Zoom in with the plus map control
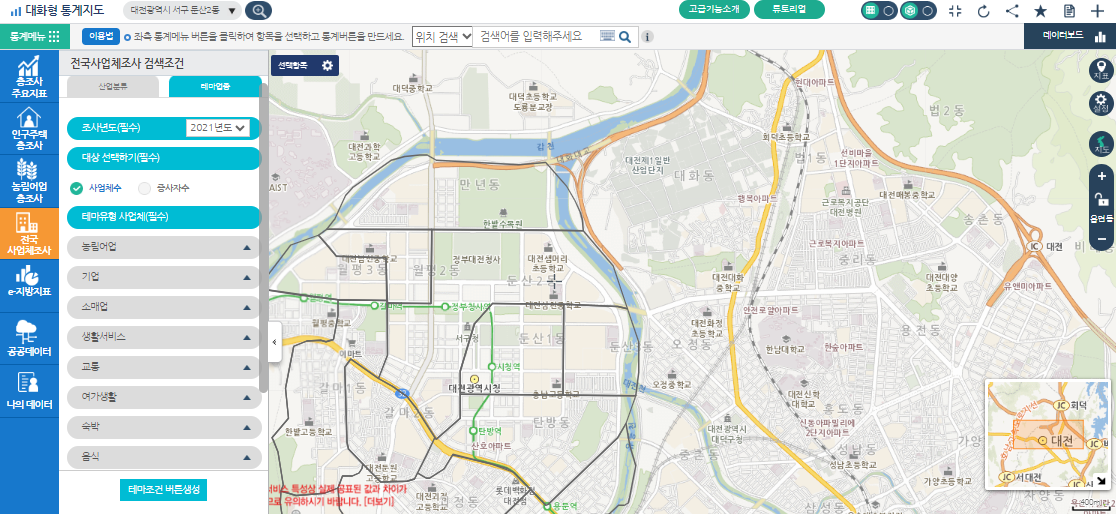Viewport: 1116px width, 514px height. click(x=1101, y=177)
